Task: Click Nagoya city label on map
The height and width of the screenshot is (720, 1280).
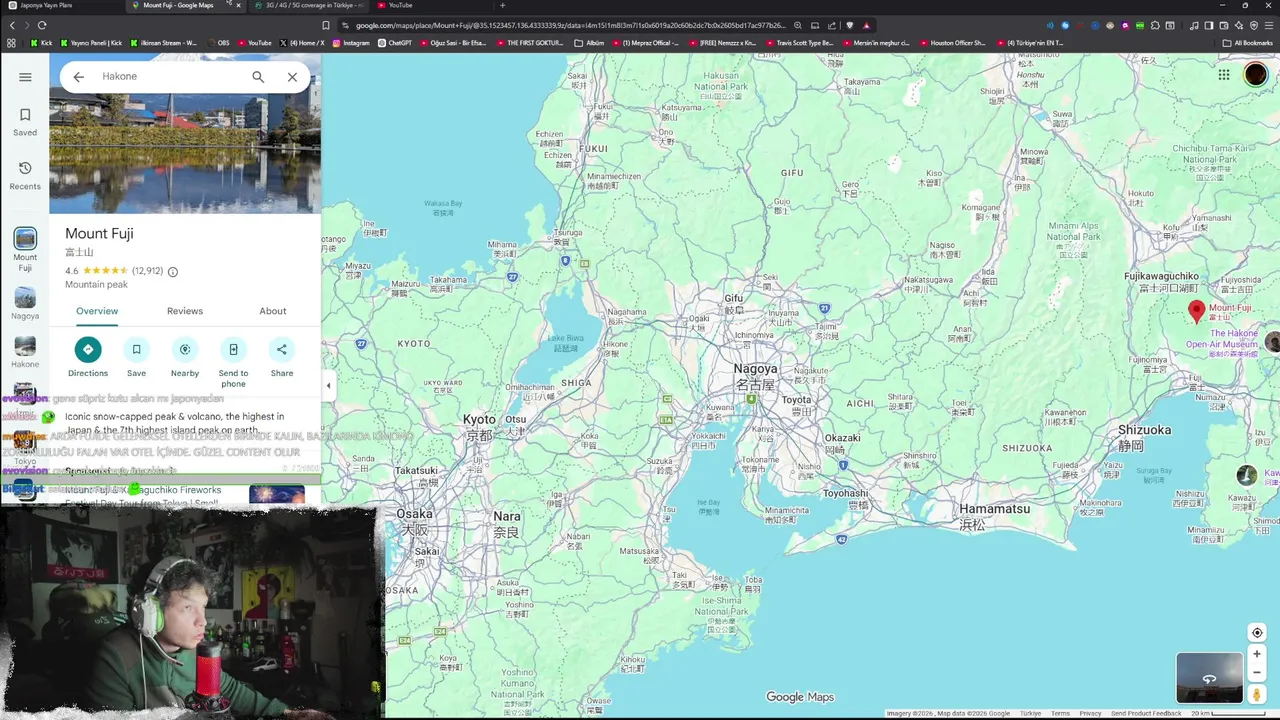Action: coord(755,376)
